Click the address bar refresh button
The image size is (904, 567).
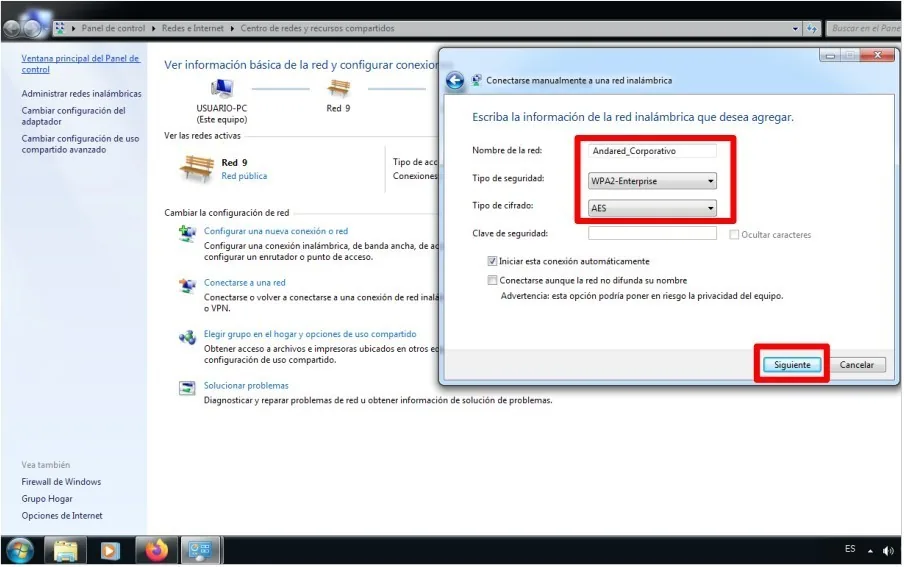812,28
